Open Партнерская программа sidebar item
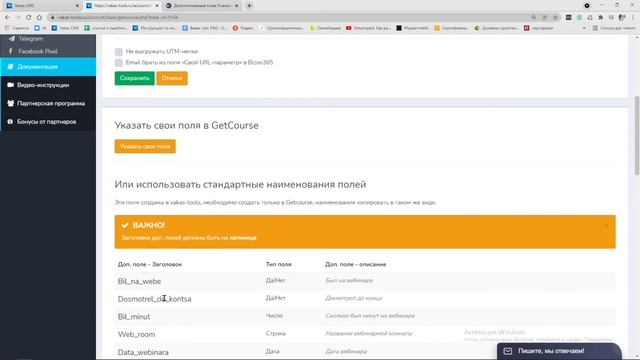The image size is (640, 360). pos(48,103)
